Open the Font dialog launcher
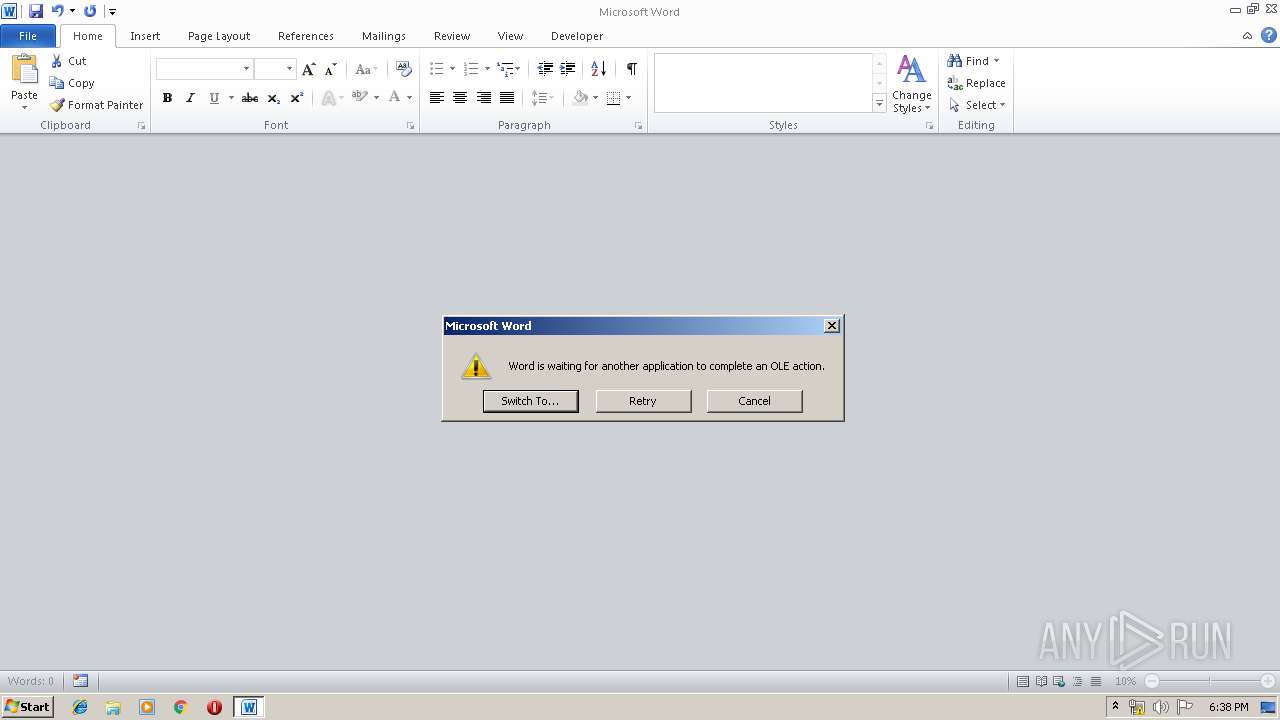1280x720 pixels. [410, 126]
